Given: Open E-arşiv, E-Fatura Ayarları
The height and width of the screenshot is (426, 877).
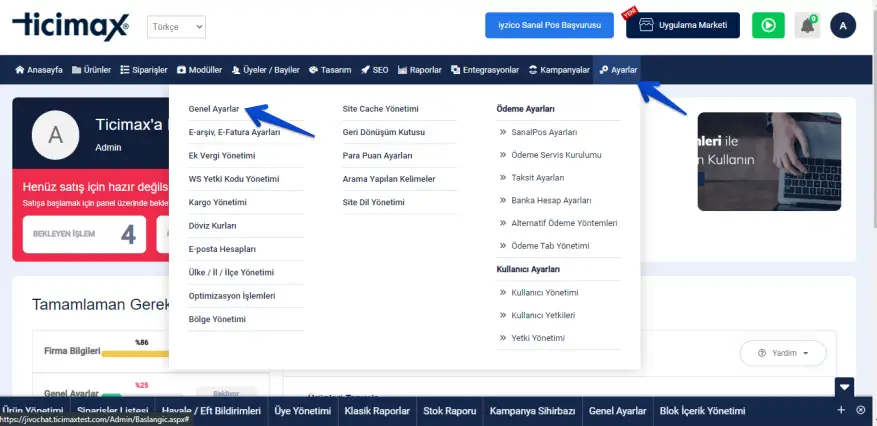Looking at the screenshot, I should pos(234,132).
